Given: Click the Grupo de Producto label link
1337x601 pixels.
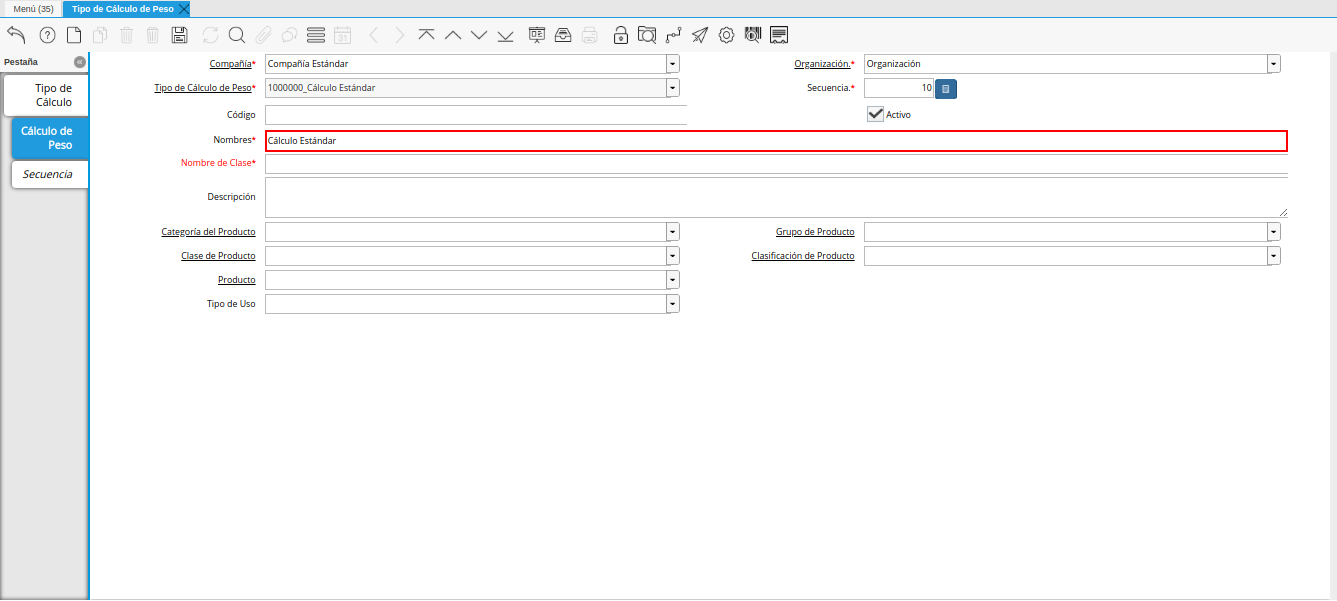Looking at the screenshot, I should [x=815, y=232].
